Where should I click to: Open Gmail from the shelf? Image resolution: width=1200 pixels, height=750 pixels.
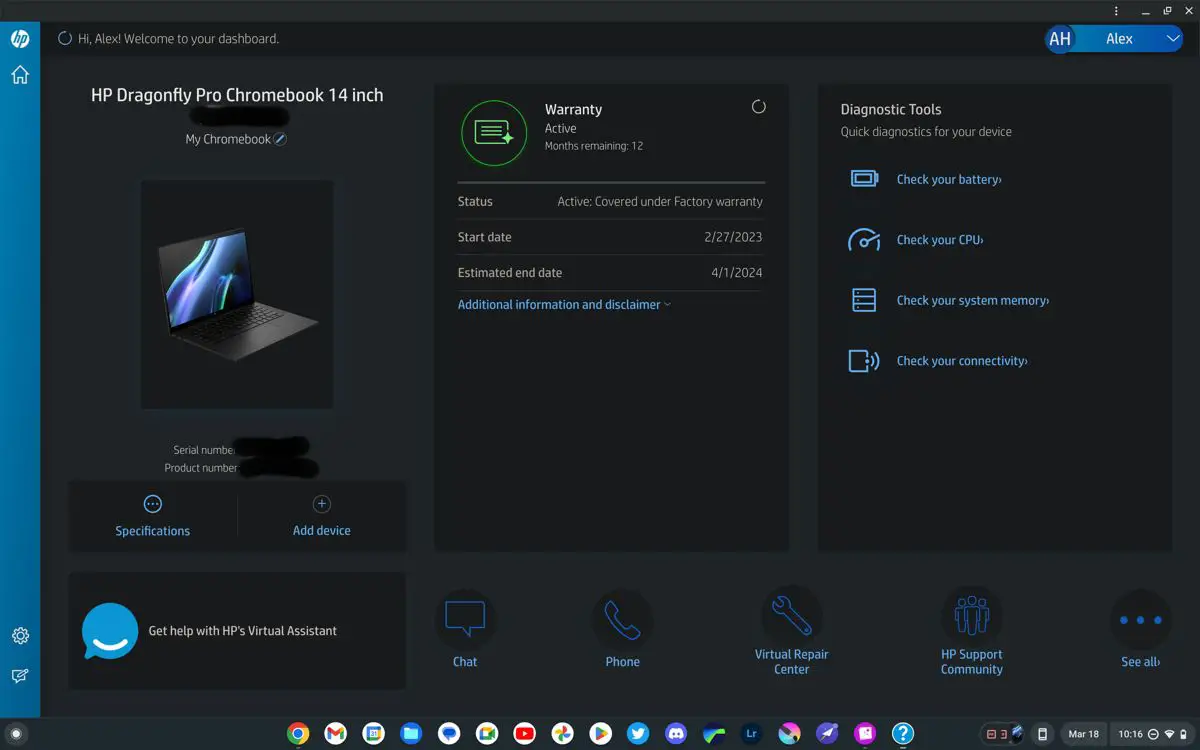pos(335,734)
